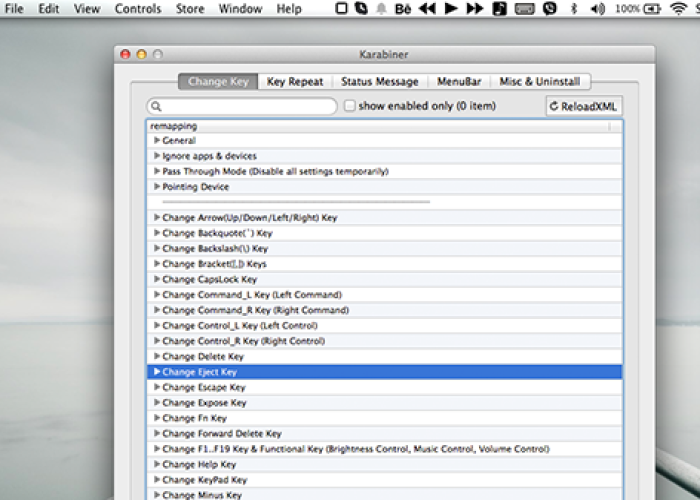The image size is (700, 500).
Task: Open the Store menu
Action: click(x=190, y=8)
